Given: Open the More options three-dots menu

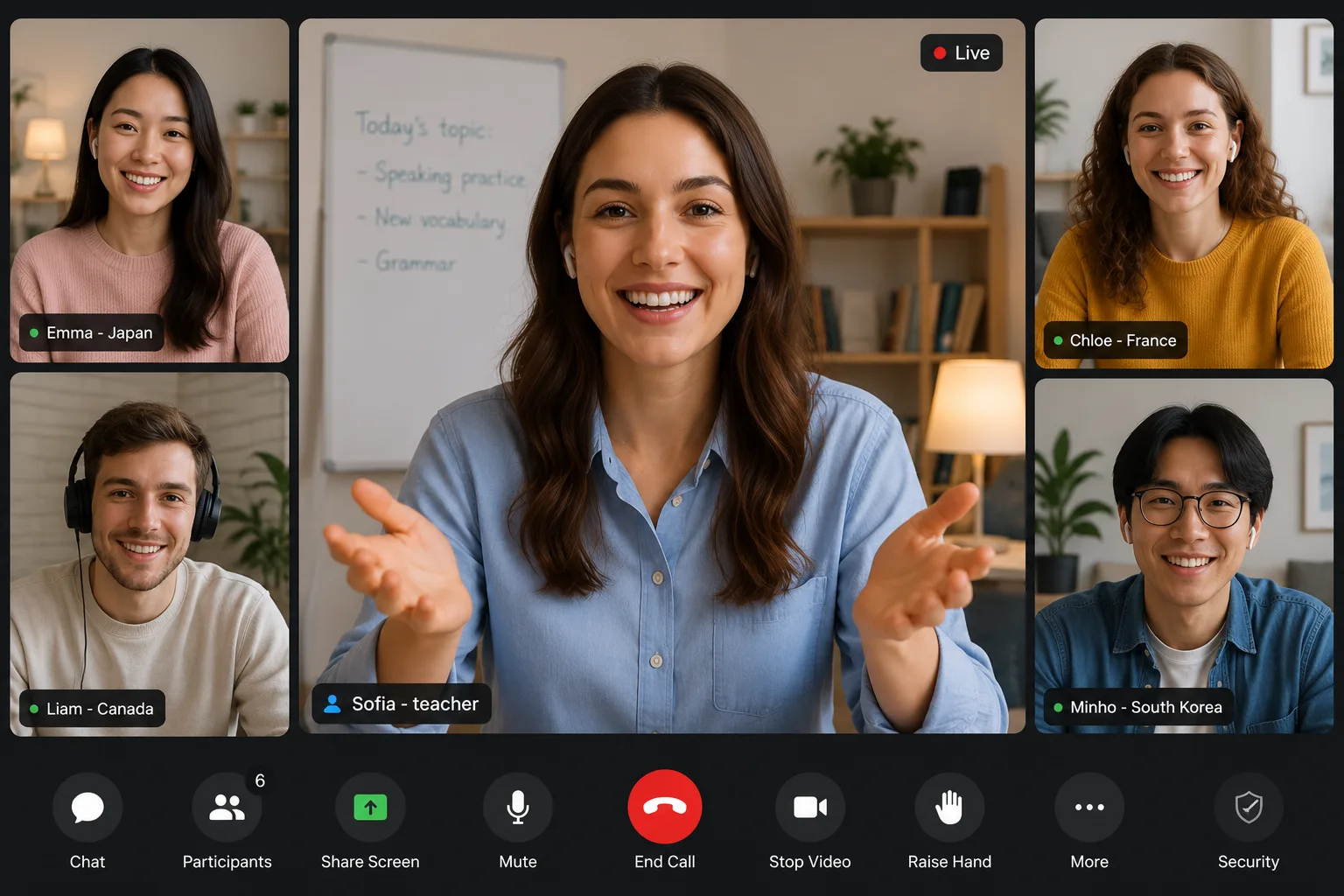Looking at the screenshot, I should [x=1089, y=807].
